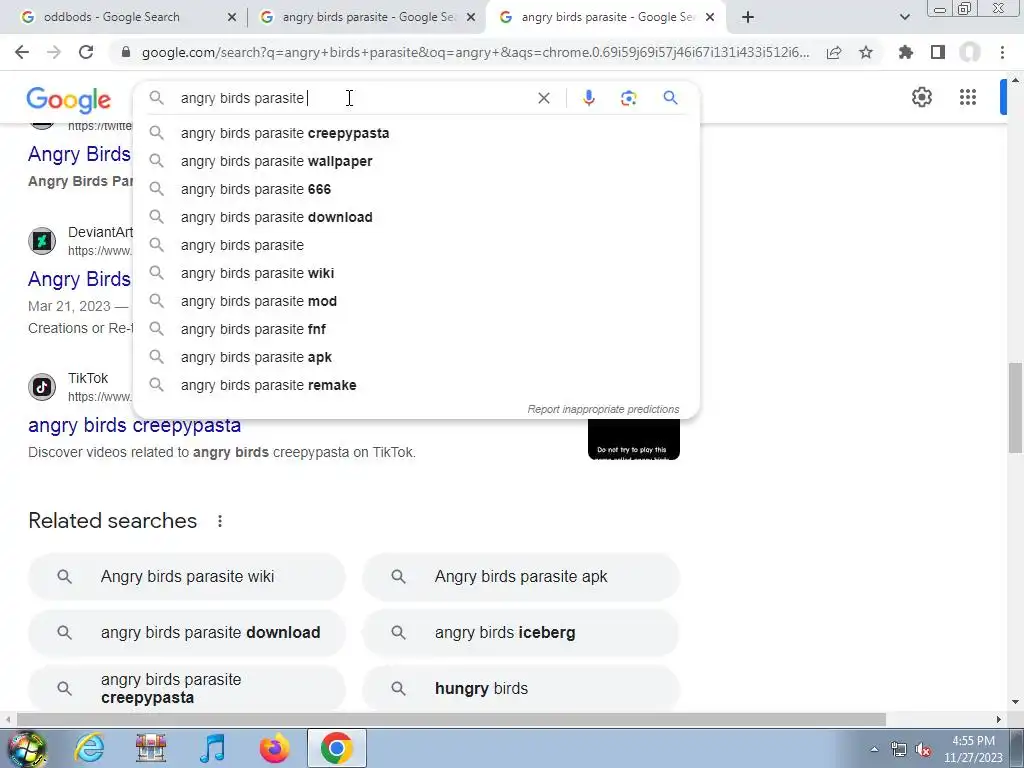Screen dimensions: 1024x768
Task: Close the oddbods Google Search tab
Action: click(232, 18)
